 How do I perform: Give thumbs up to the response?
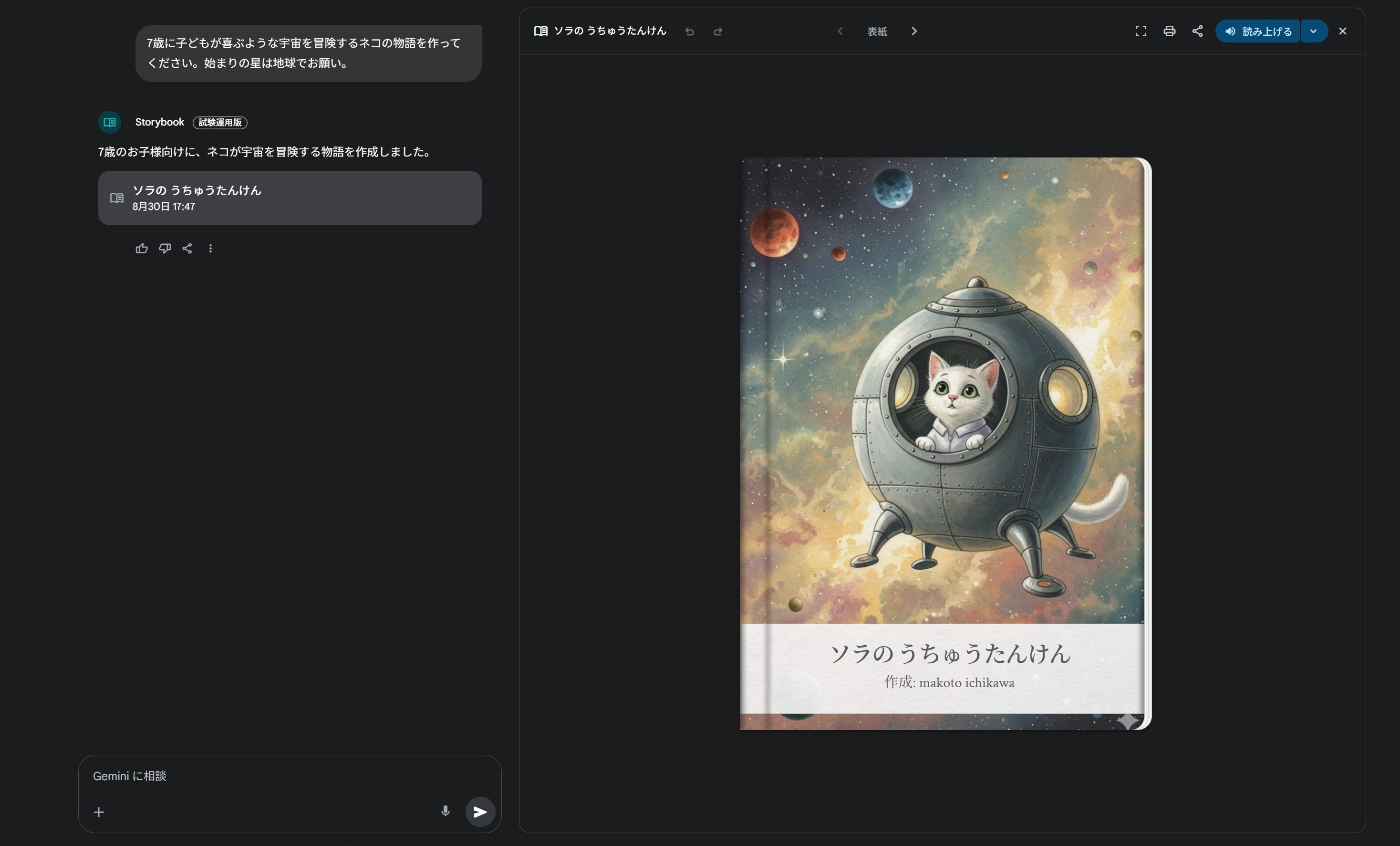pos(142,249)
